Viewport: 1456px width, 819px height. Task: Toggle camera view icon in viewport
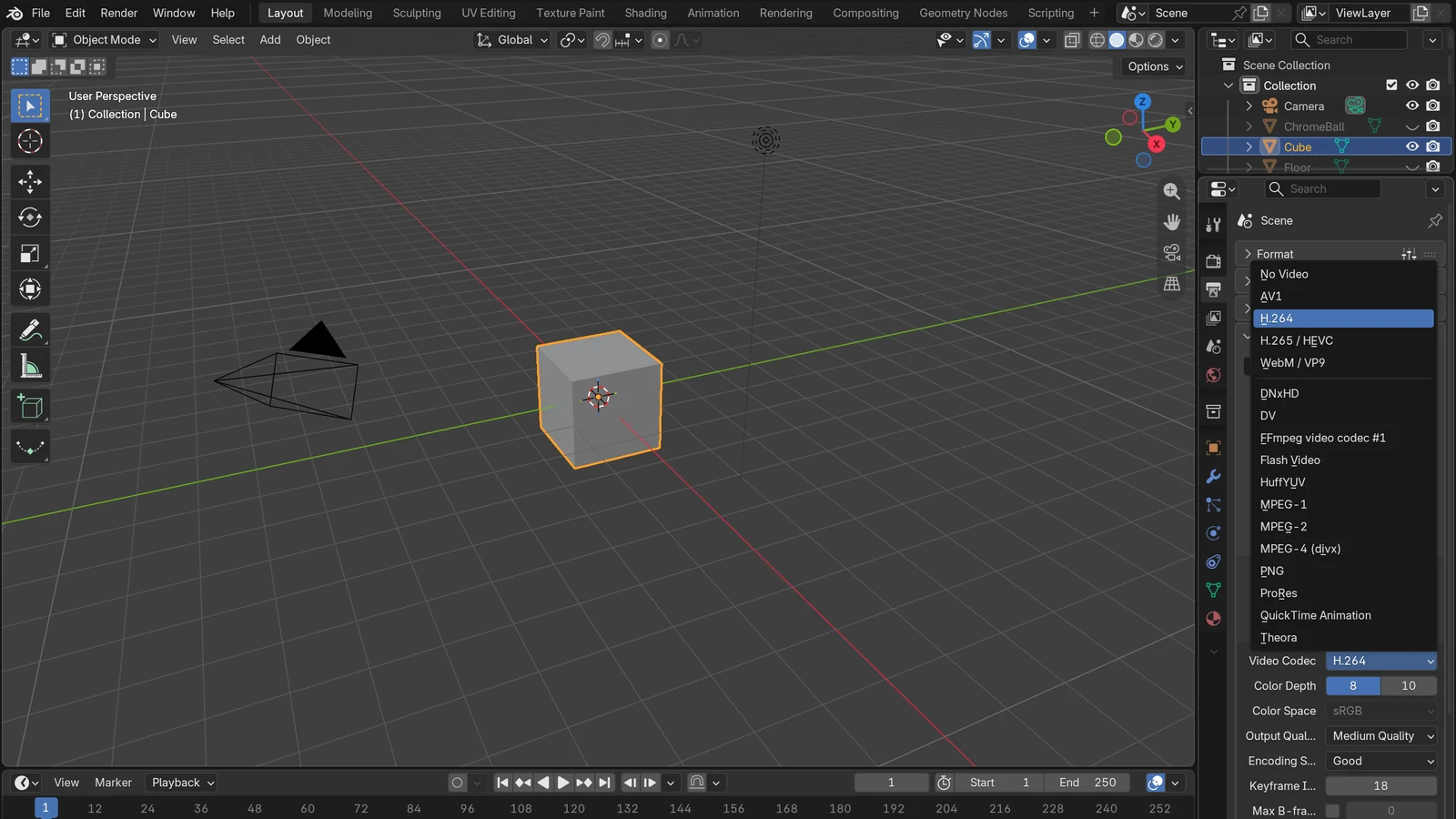click(x=1172, y=253)
